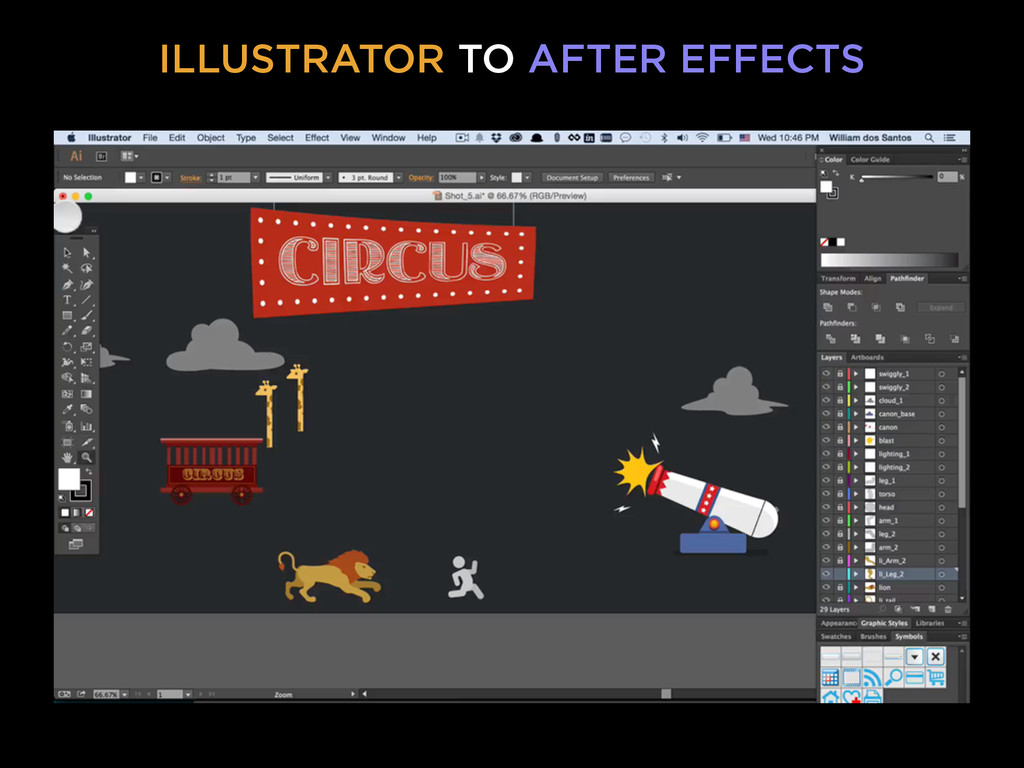
Task: Select the Column Graph tool
Action: point(86,426)
